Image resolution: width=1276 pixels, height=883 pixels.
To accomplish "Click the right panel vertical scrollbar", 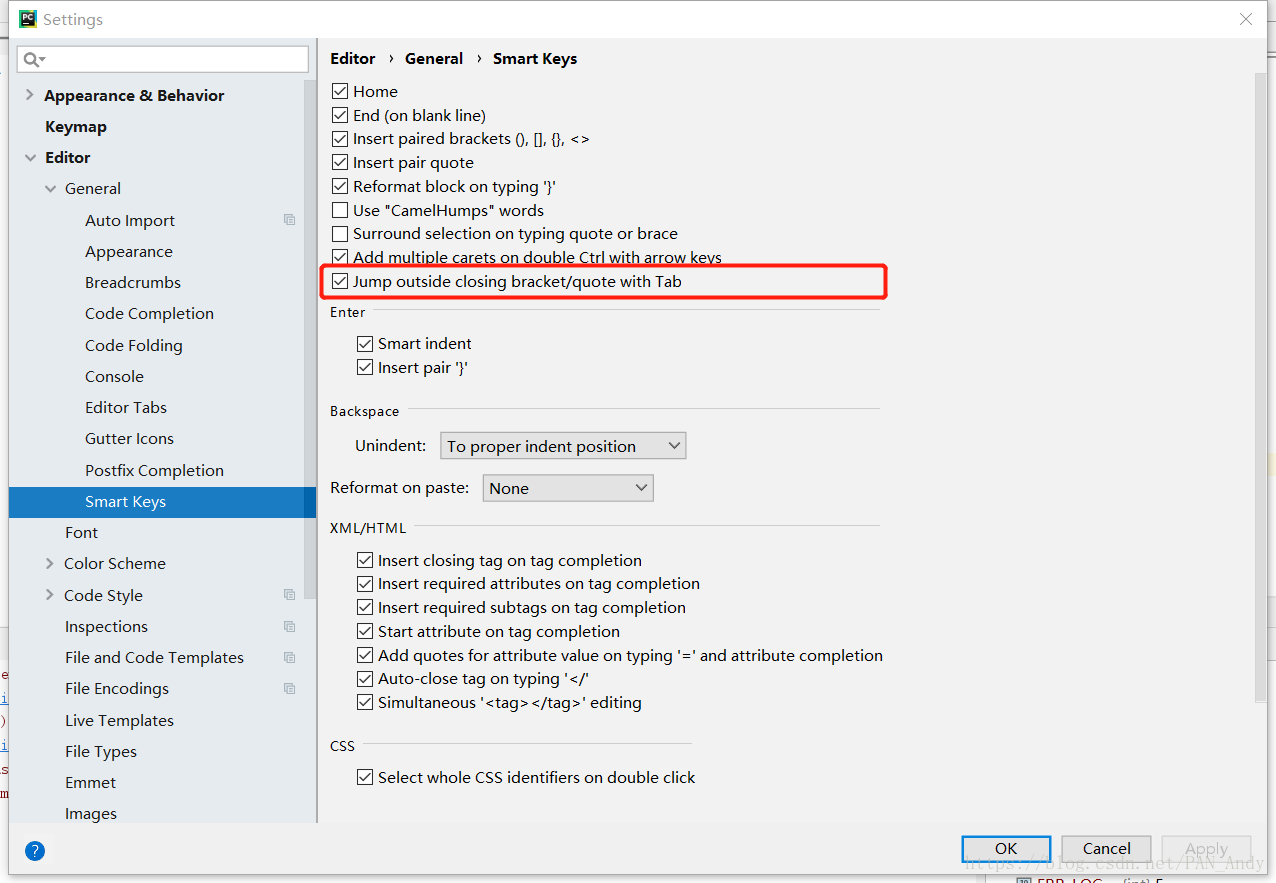I will 1260,387.
